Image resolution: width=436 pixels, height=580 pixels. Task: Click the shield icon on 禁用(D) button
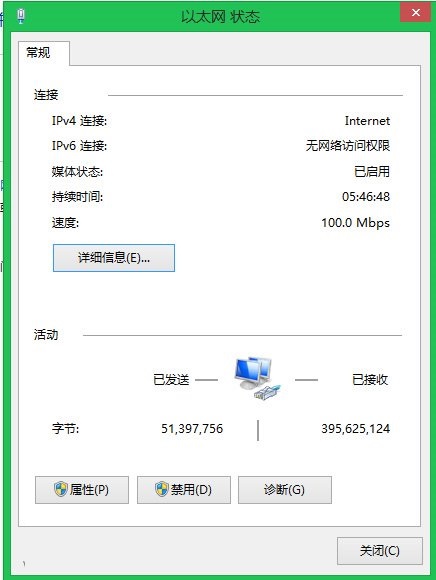point(162,489)
